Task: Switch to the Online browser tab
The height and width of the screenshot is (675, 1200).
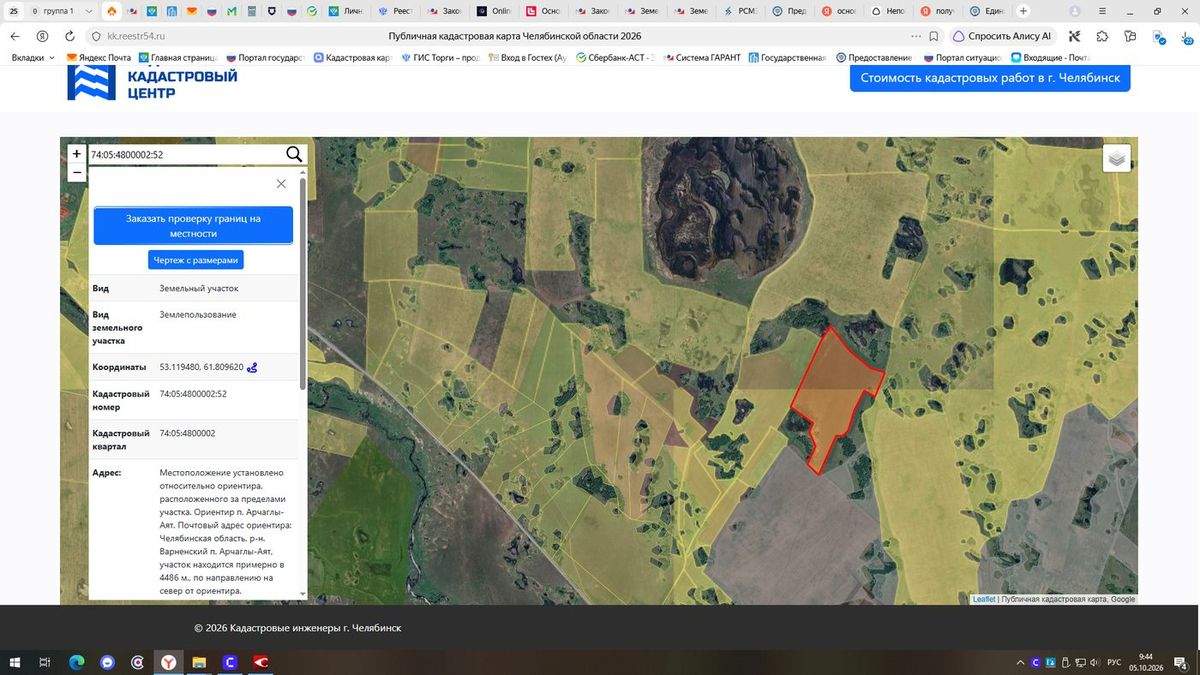Action: pos(496,11)
